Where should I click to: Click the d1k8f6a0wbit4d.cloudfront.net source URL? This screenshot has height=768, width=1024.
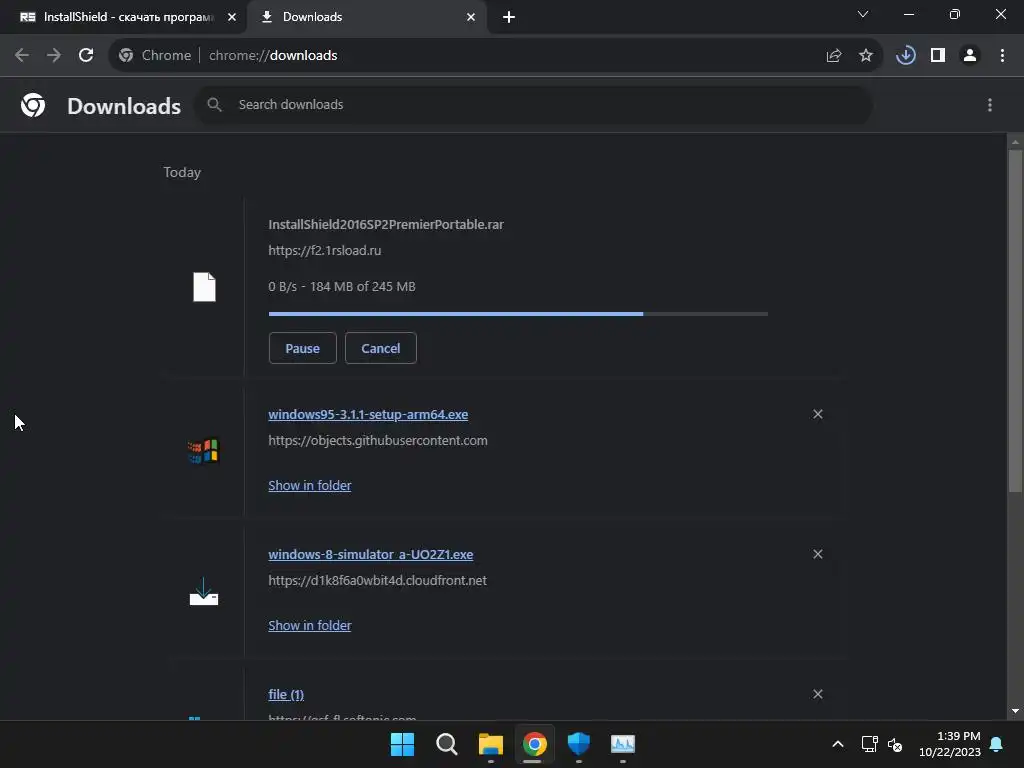[377, 581]
